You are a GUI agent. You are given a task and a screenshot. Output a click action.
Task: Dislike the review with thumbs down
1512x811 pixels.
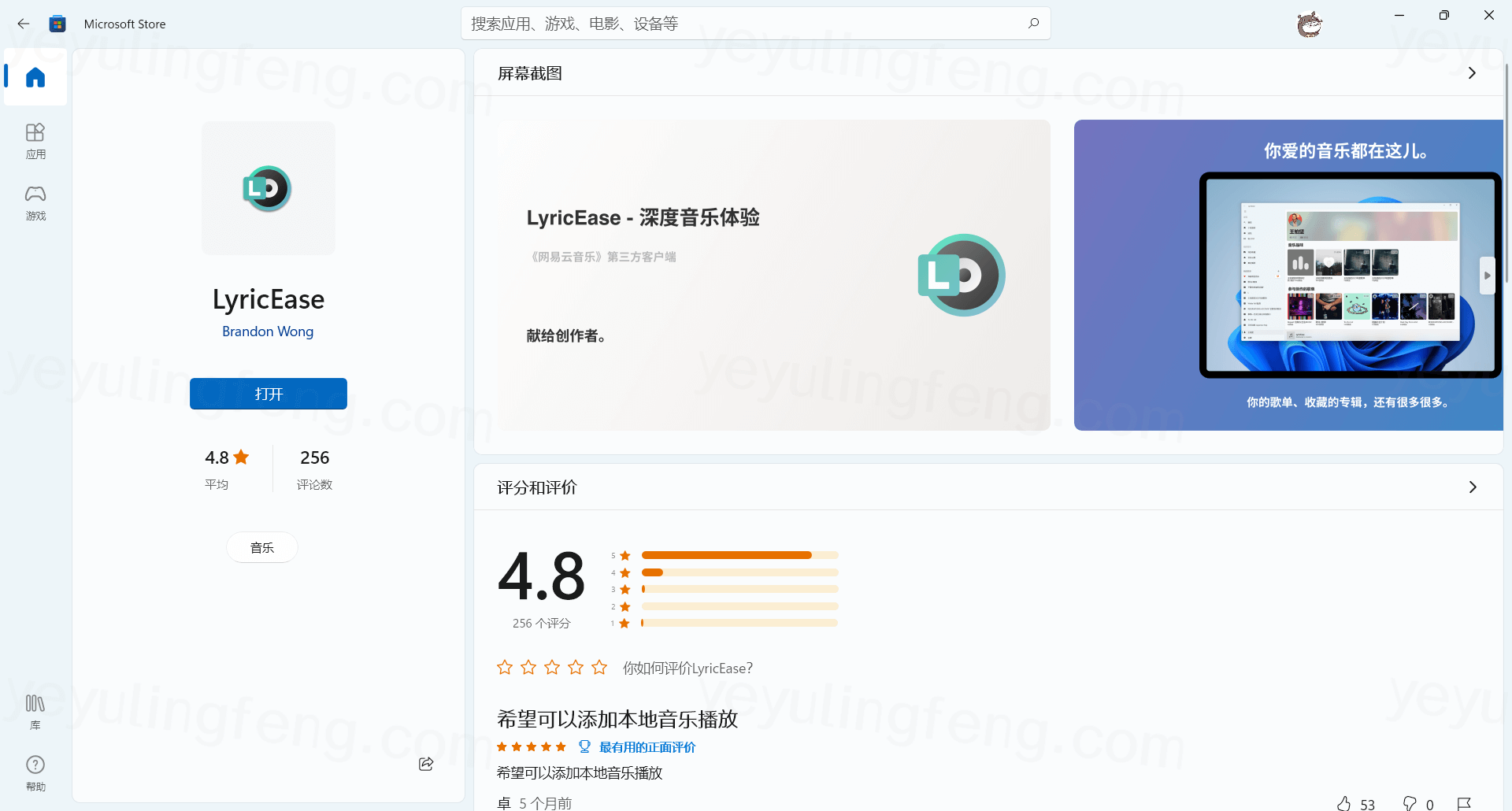[1410, 803]
